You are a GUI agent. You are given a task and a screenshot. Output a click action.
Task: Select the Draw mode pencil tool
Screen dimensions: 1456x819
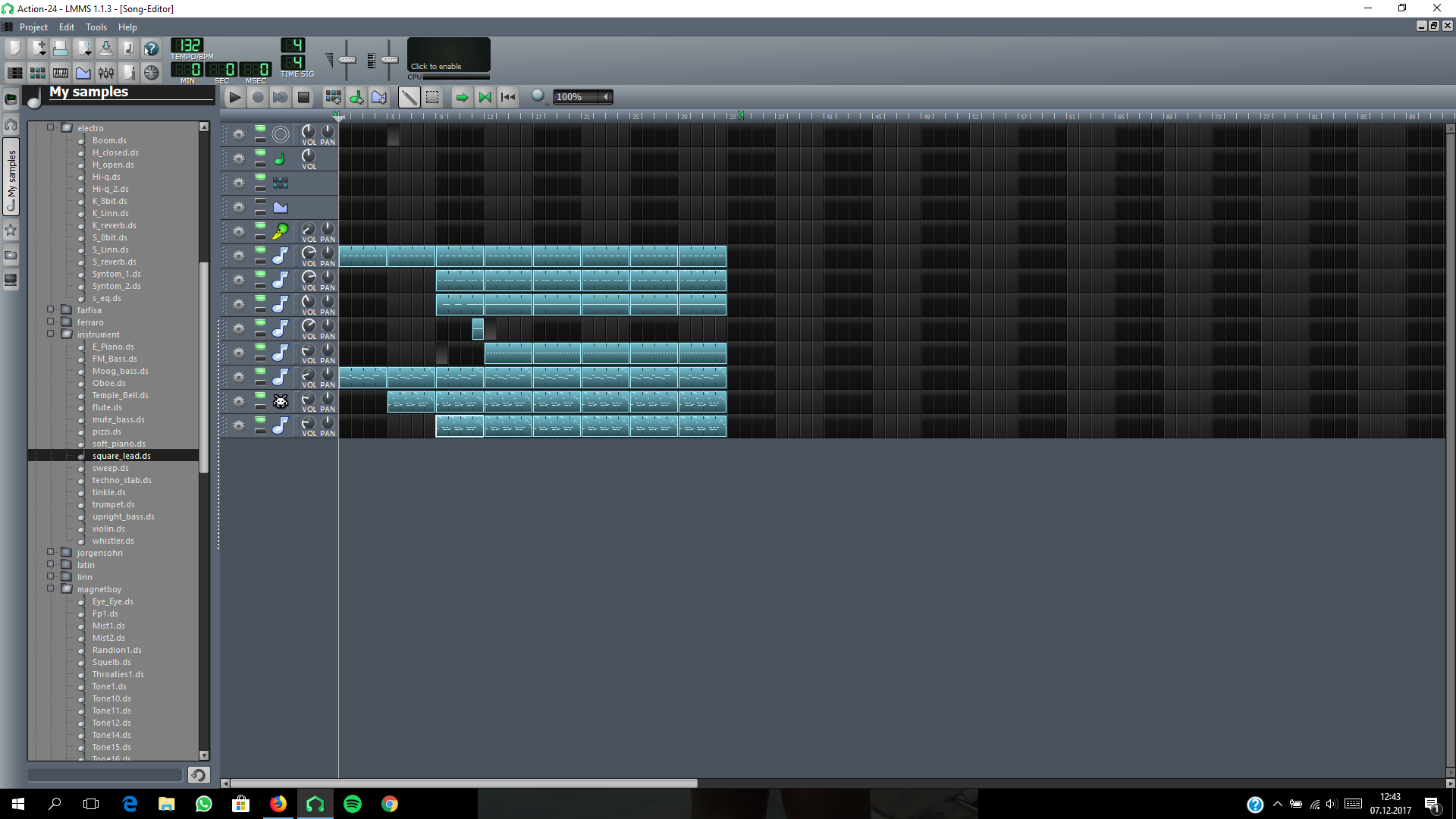409,97
